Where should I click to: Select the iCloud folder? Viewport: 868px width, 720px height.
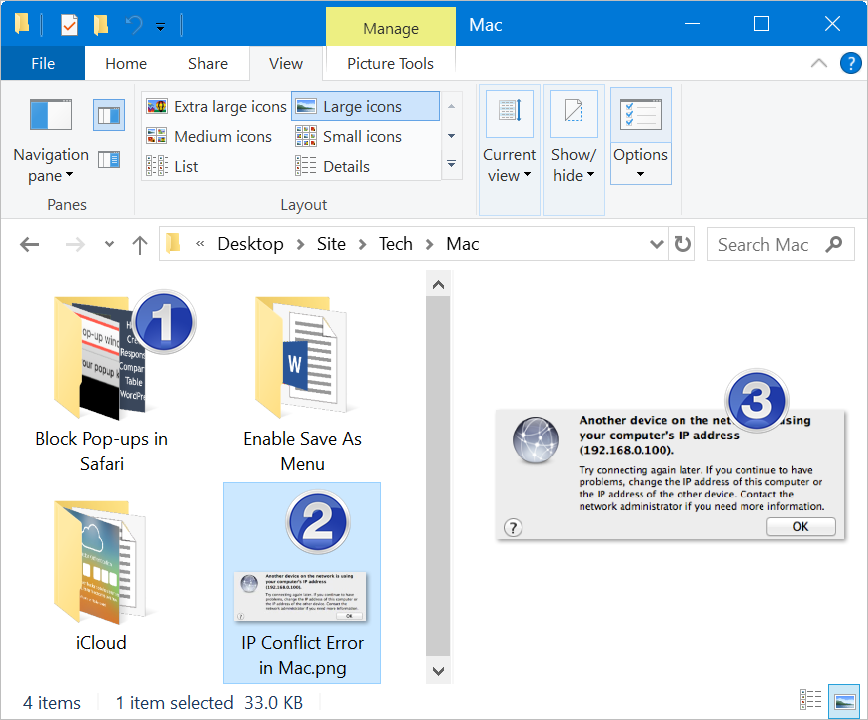(101, 576)
